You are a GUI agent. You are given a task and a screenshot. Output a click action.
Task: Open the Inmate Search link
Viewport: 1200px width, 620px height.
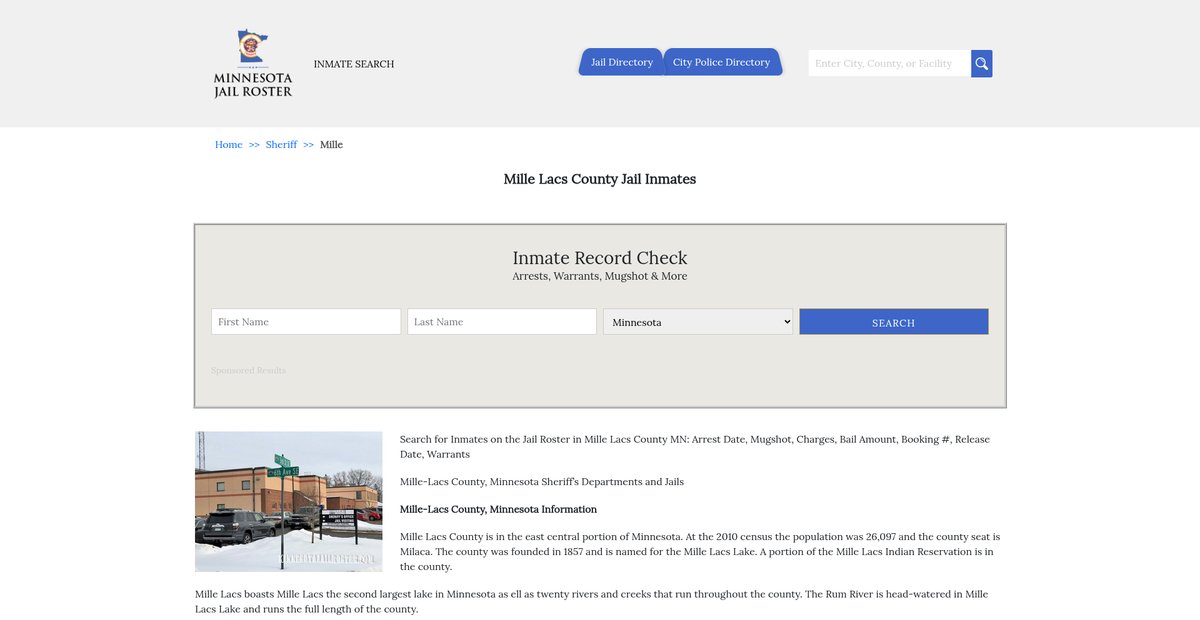pos(354,64)
